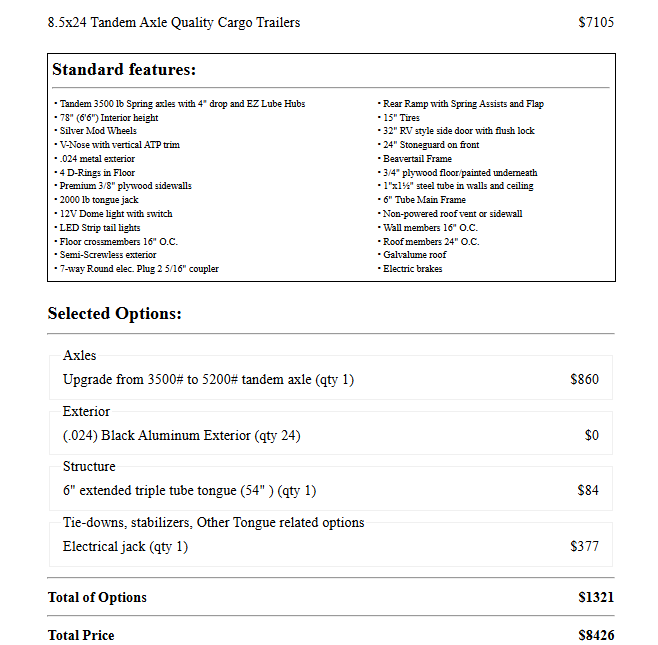
Task: Select the 3500# to 5200# axle upgrade line
Action: coord(208,380)
